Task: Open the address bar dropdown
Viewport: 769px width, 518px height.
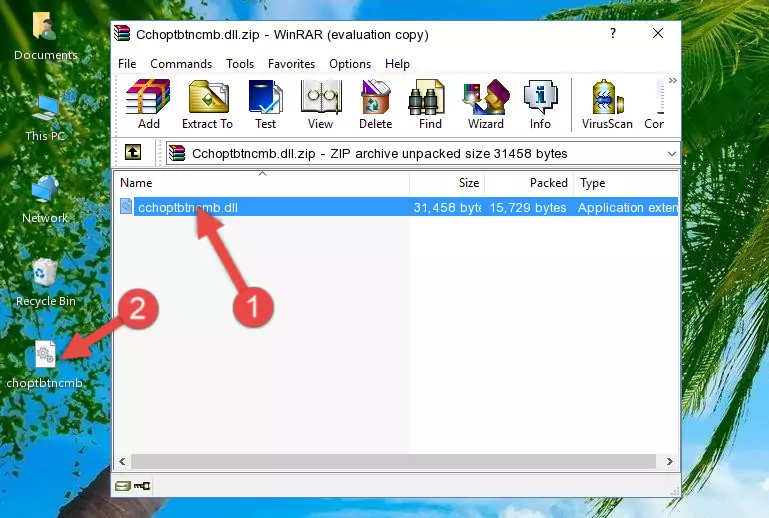Action: (x=671, y=154)
